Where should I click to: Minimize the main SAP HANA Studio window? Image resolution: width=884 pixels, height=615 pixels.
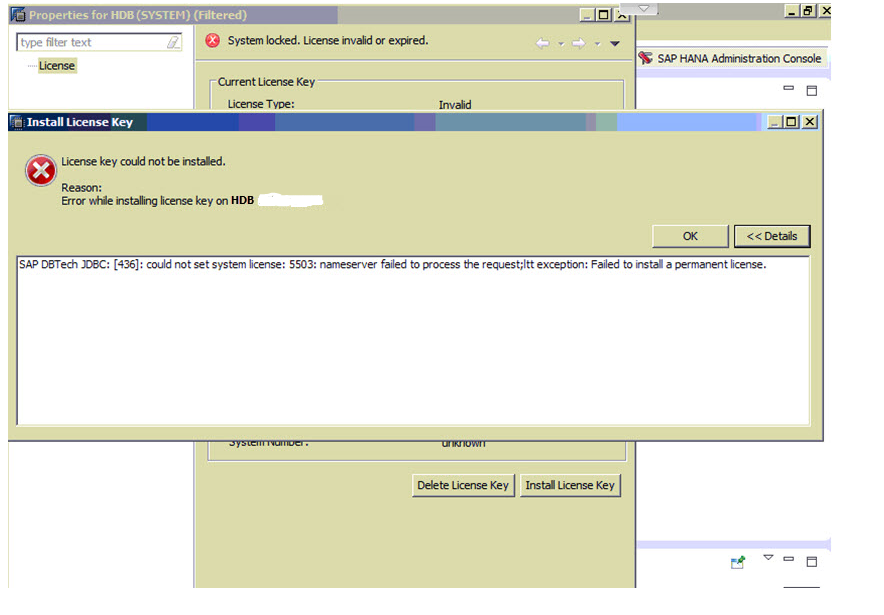(x=792, y=11)
